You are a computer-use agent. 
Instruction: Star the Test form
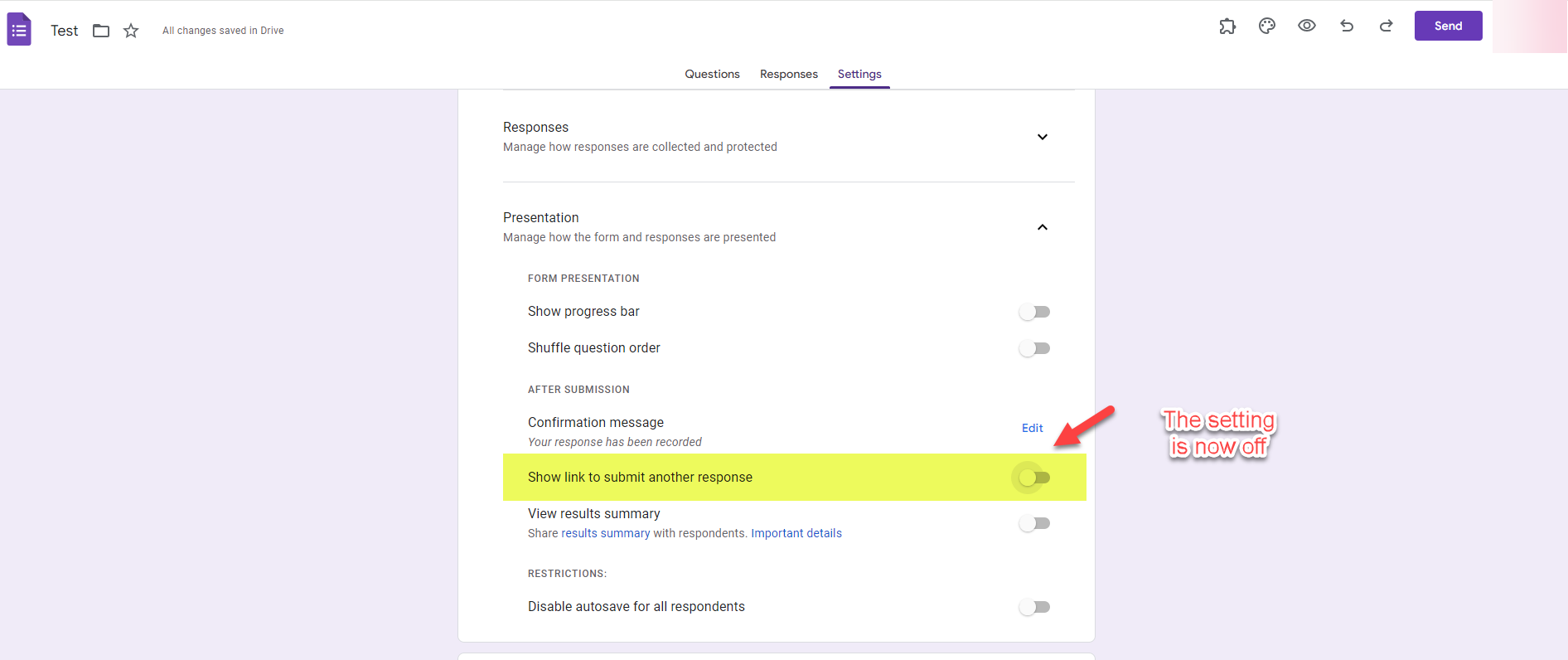pos(131,31)
